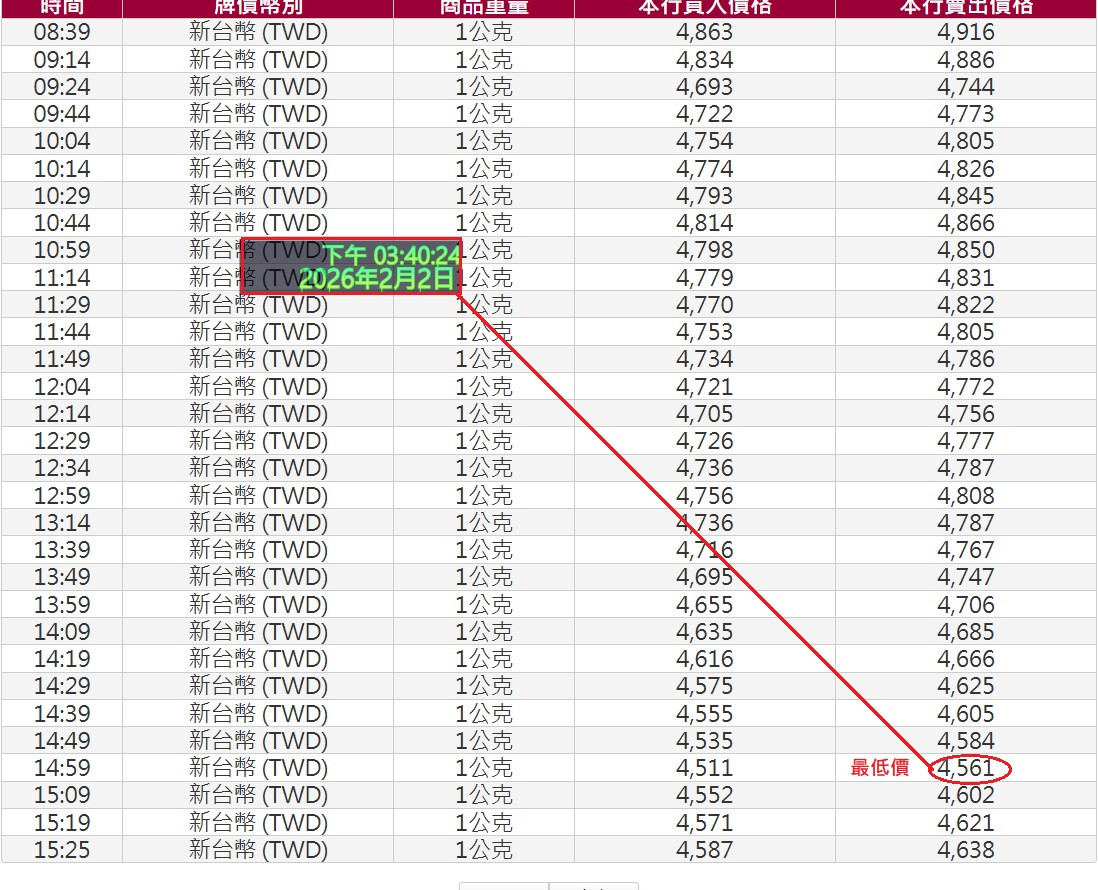Select the 12:14 time cell
Screen dimensions: 1098x890
62,414
